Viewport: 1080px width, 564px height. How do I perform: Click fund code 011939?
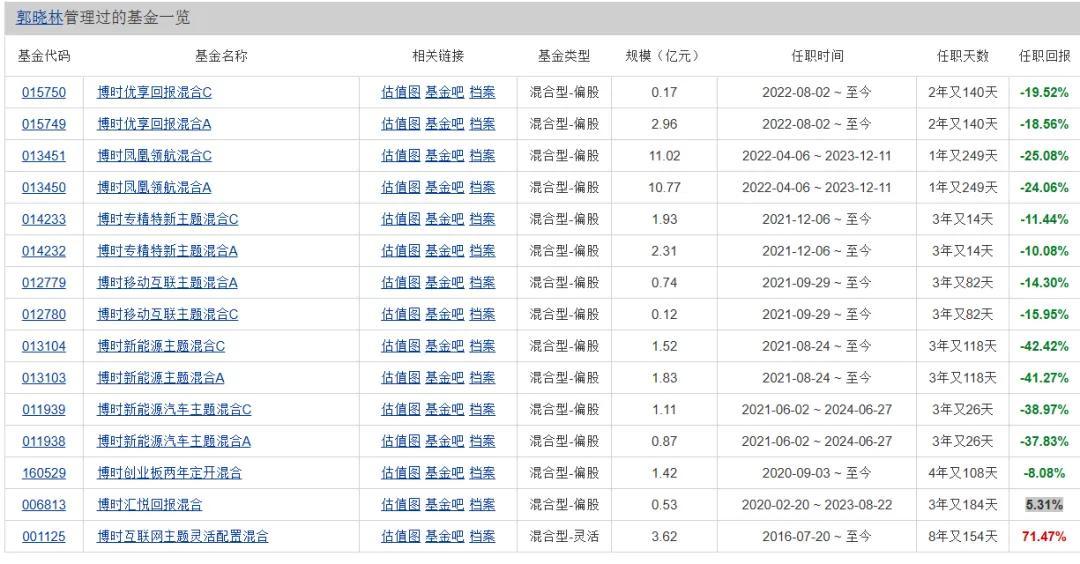[44, 409]
